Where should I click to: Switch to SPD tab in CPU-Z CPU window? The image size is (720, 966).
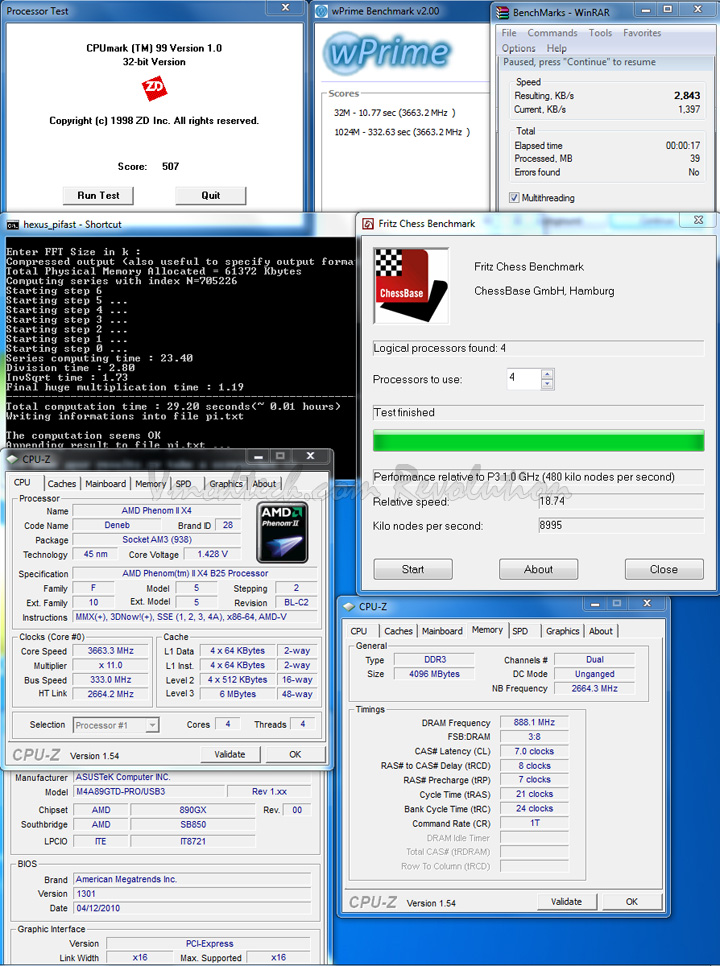[183, 484]
